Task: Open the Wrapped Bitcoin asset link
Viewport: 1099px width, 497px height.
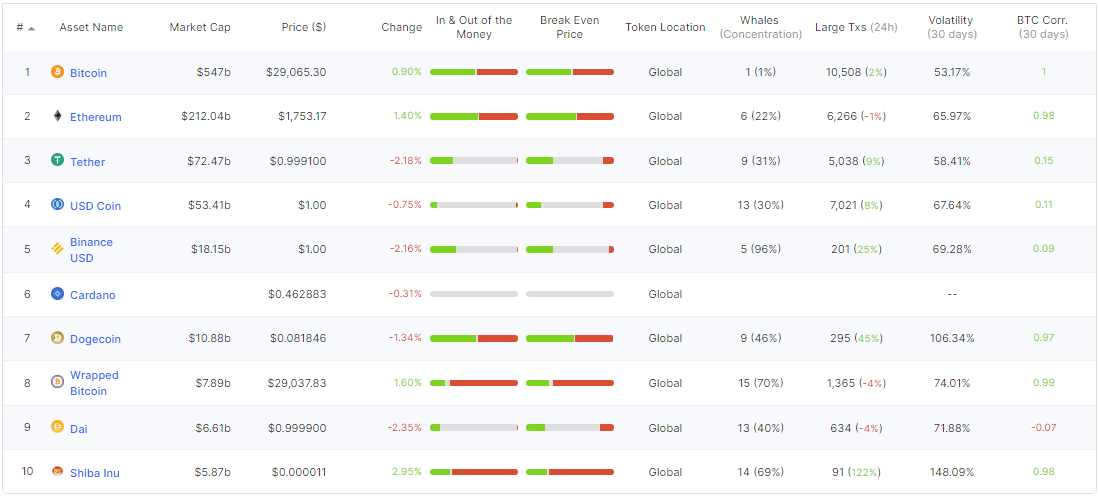Action: pyautogui.click(x=94, y=383)
